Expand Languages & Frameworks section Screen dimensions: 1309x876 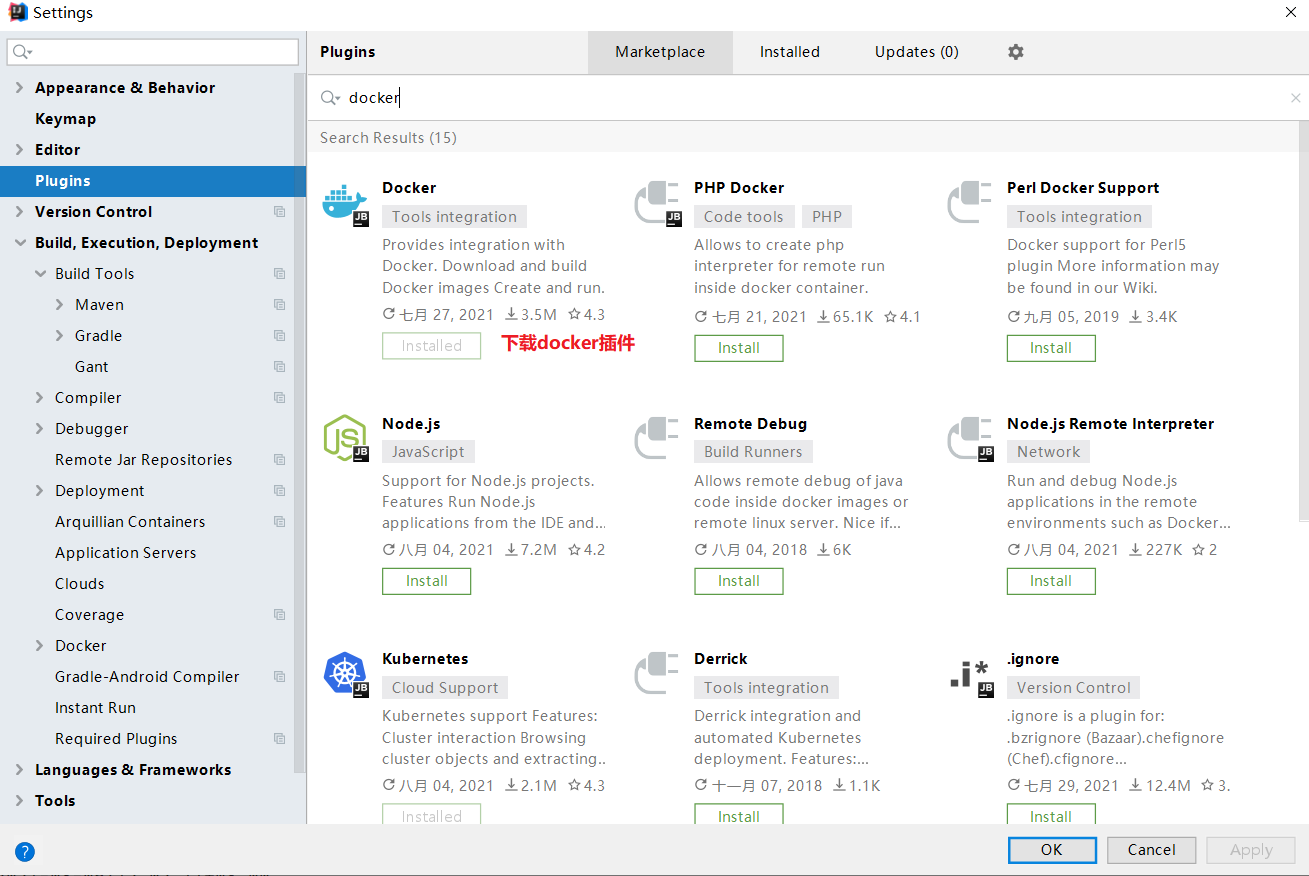click(20, 770)
